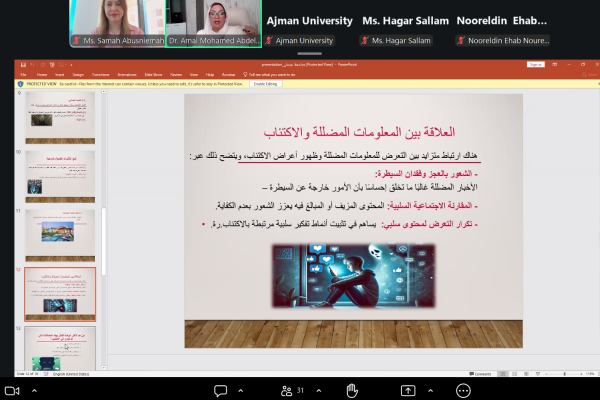Open the View ribbon tab

[x=194, y=75]
